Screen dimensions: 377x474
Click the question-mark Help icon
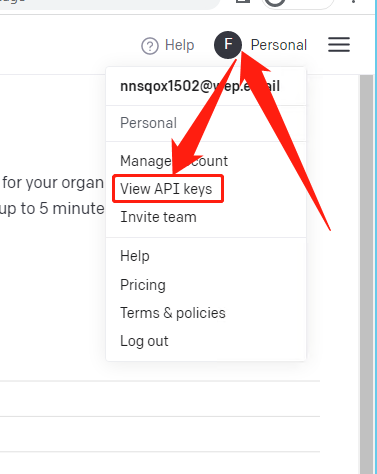150,46
